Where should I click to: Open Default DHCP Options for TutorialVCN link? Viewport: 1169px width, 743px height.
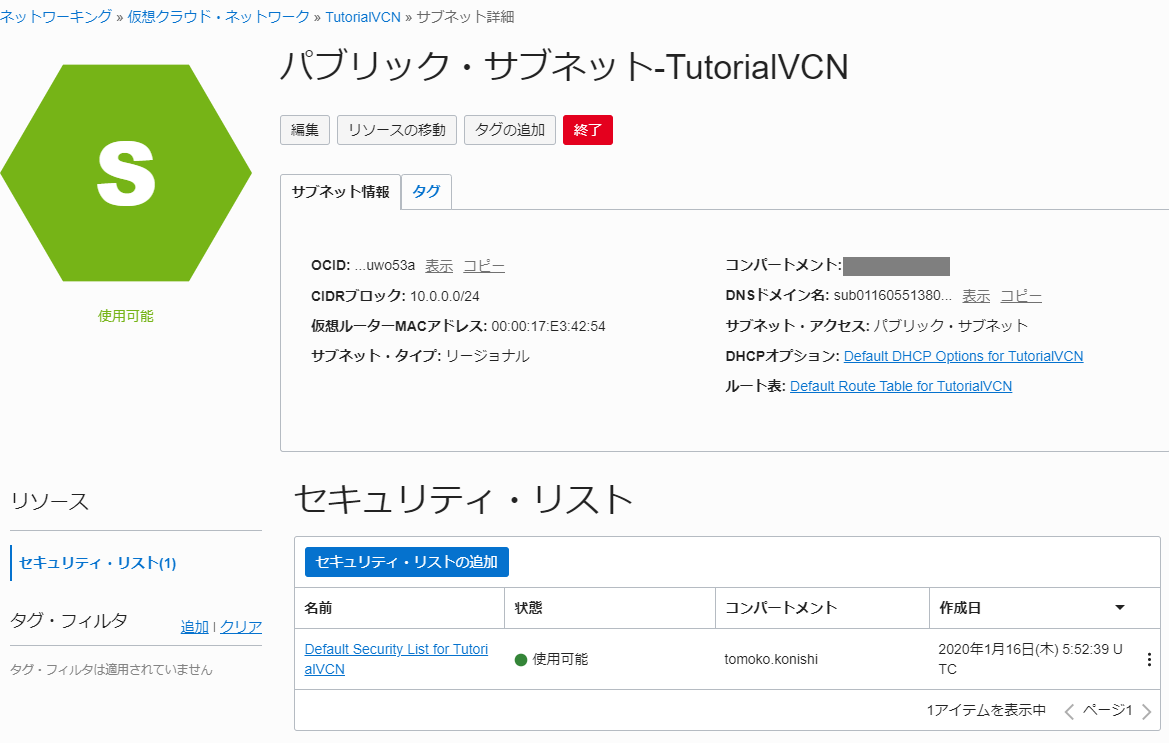click(963, 356)
